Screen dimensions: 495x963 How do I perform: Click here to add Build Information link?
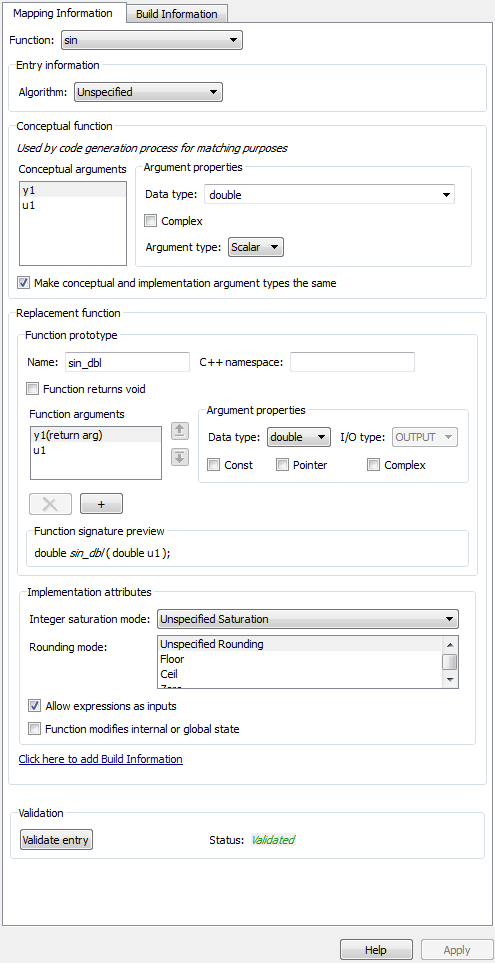pos(101,759)
